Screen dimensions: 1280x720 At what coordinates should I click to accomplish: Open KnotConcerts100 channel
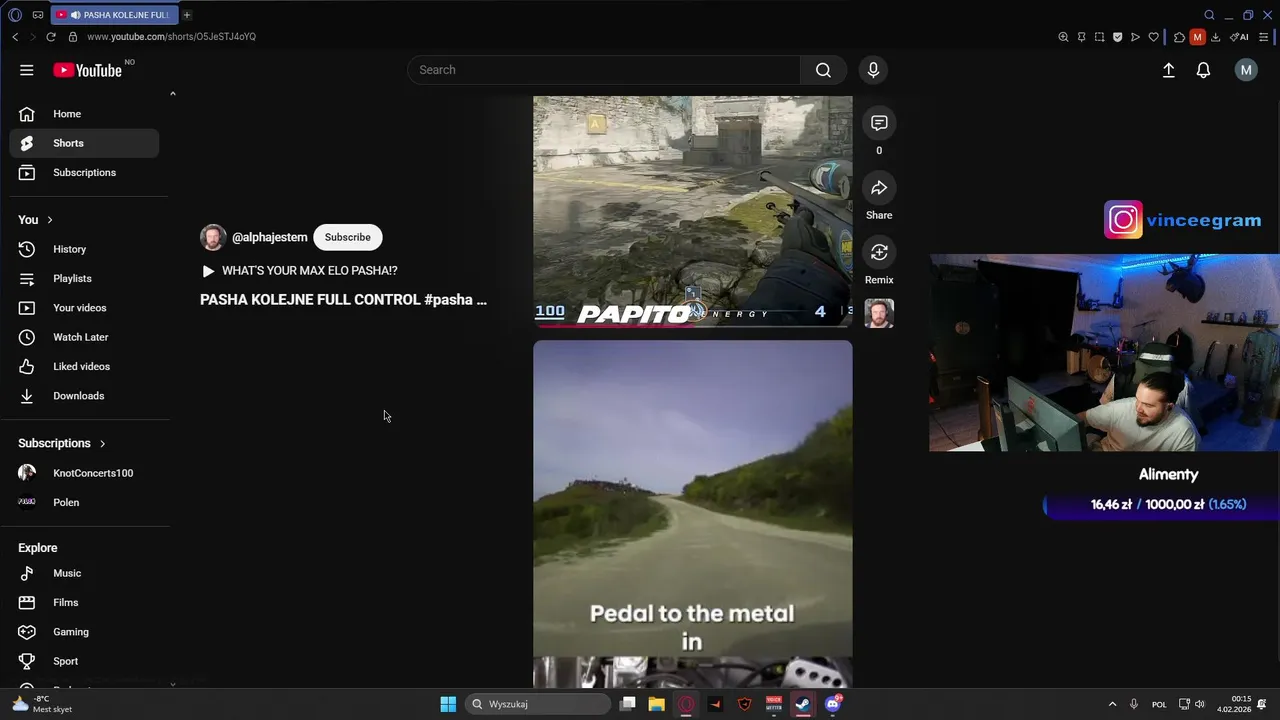coord(84,473)
